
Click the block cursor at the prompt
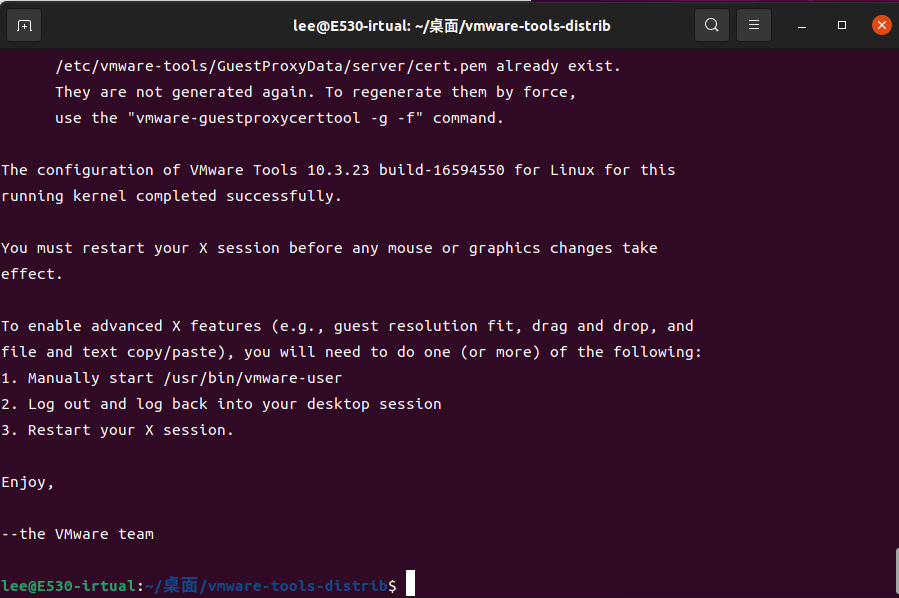click(x=410, y=585)
